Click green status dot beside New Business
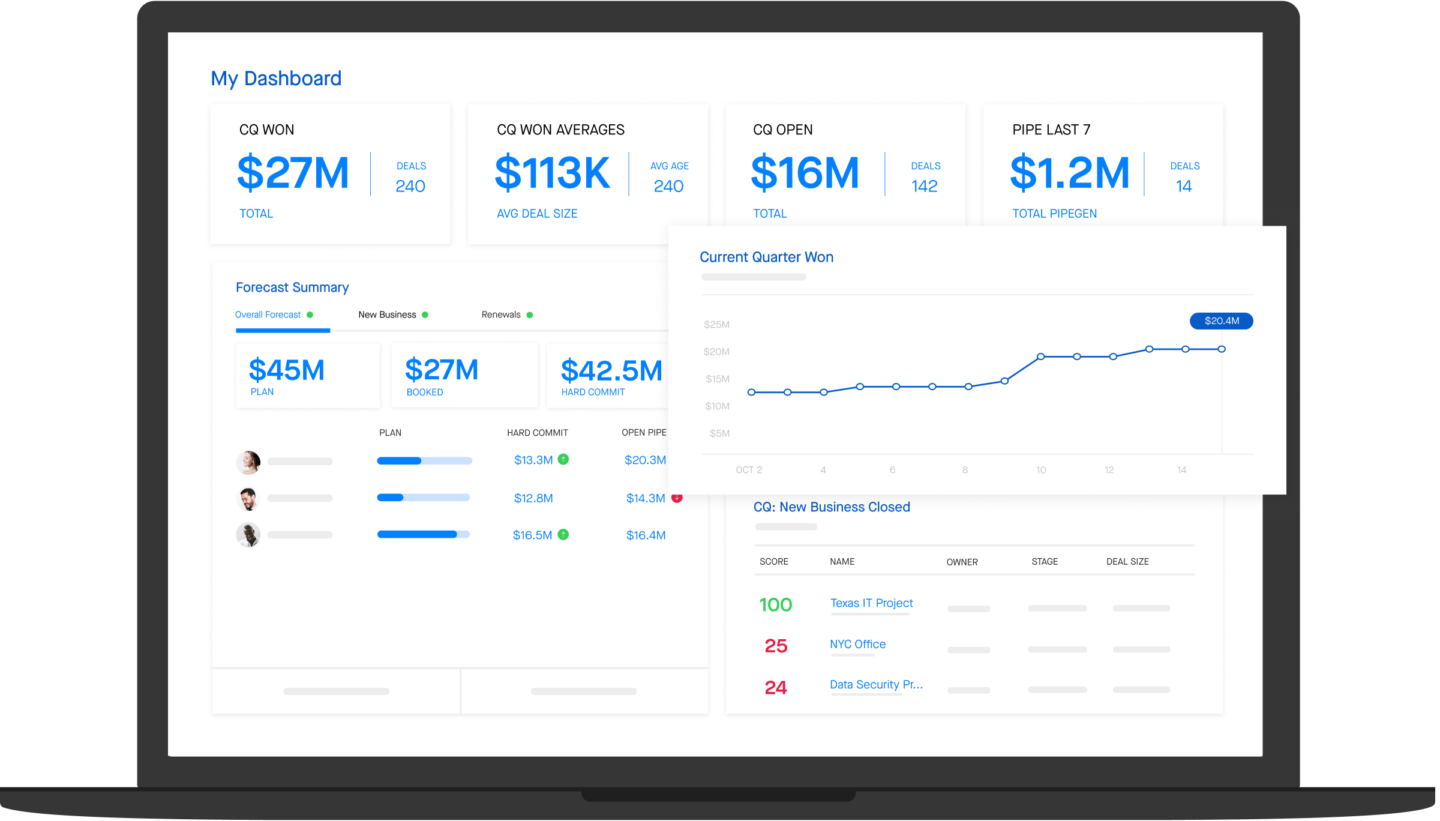The height and width of the screenshot is (821, 1440). 425,315
